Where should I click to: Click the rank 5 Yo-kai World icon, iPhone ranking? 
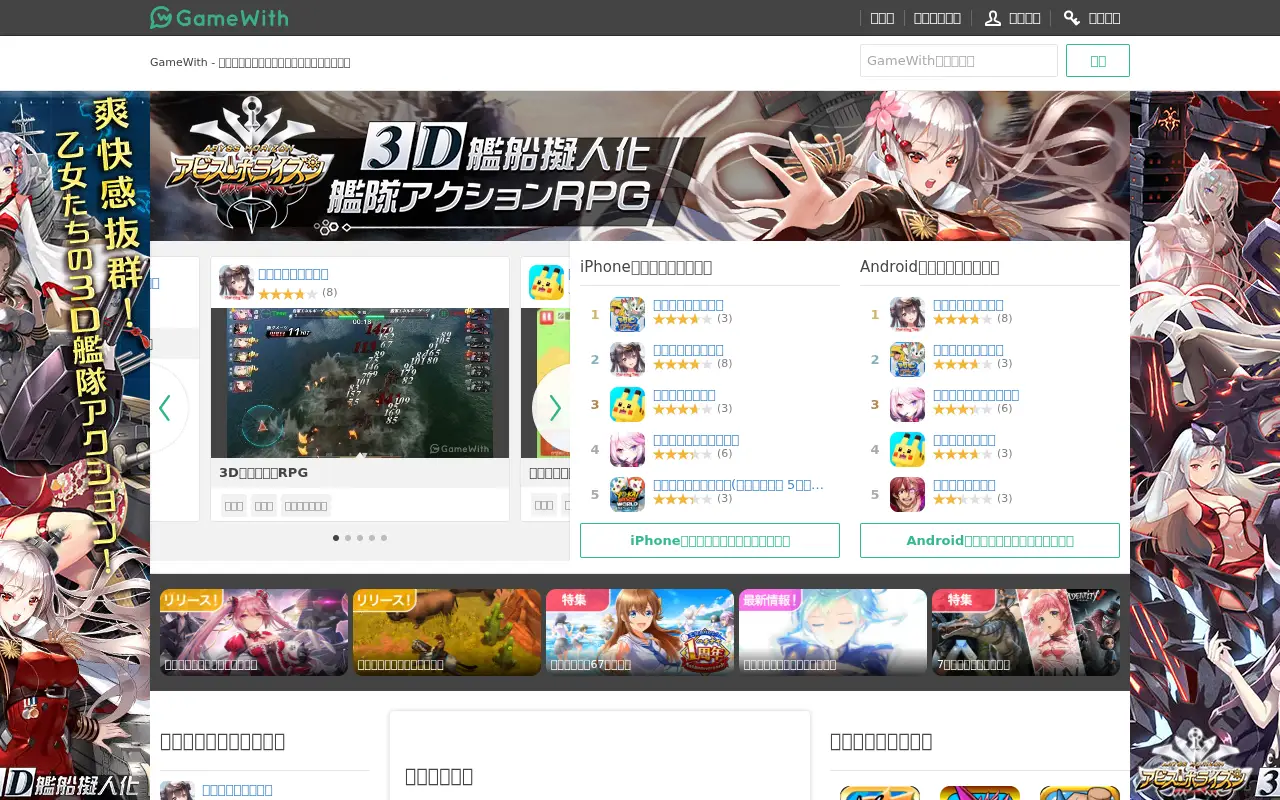click(627, 494)
